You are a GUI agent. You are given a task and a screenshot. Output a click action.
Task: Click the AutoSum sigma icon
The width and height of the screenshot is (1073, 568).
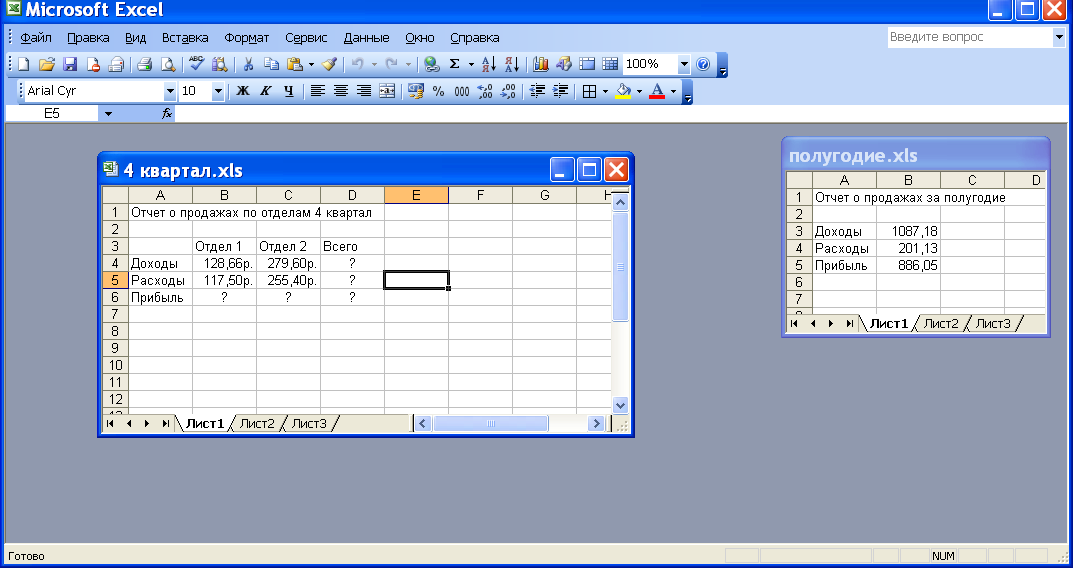click(x=454, y=64)
